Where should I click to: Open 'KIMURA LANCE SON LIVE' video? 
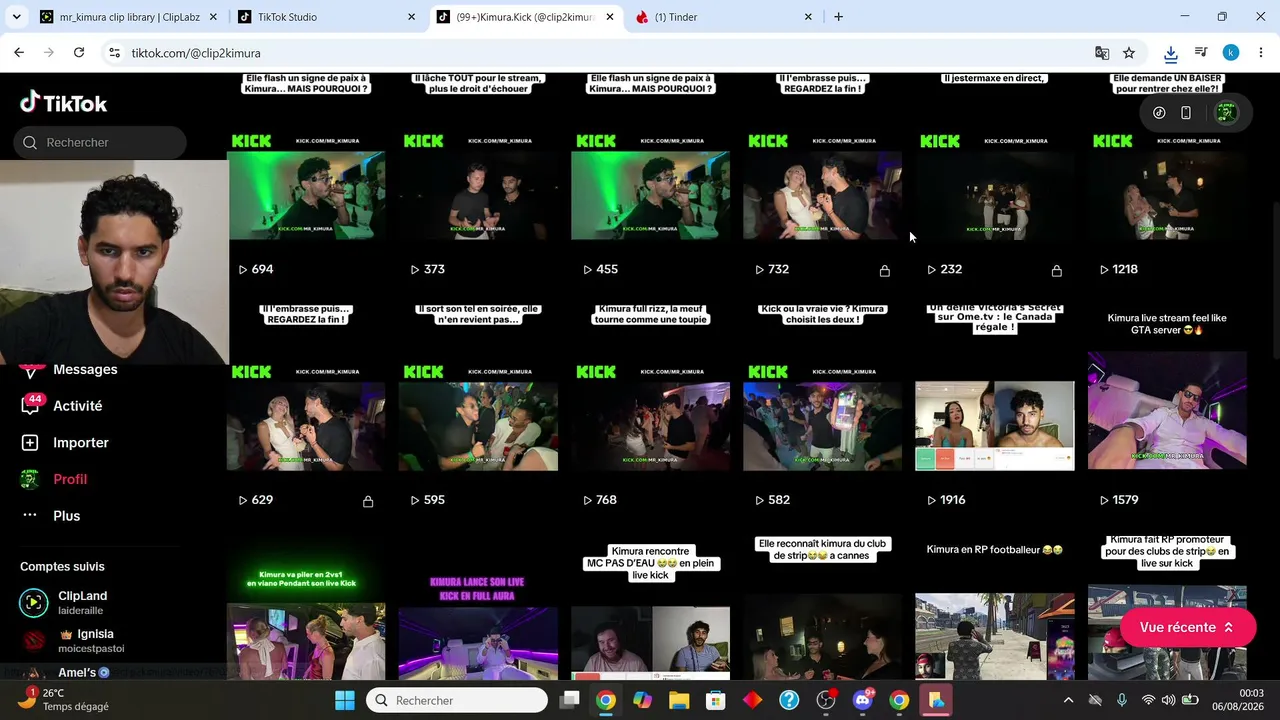[x=479, y=607]
